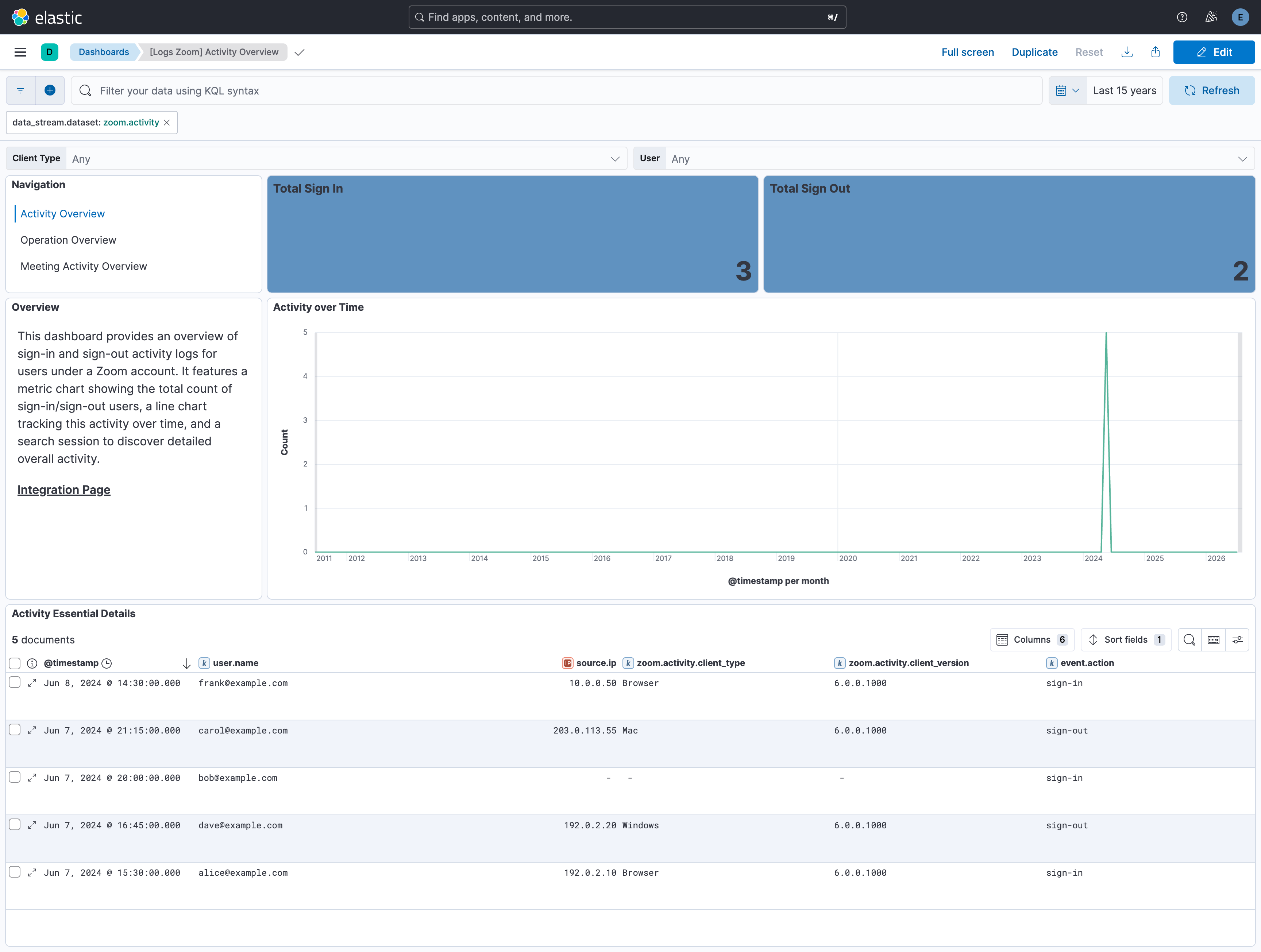
Task: Open the D space selector badge
Action: coord(50,52)
